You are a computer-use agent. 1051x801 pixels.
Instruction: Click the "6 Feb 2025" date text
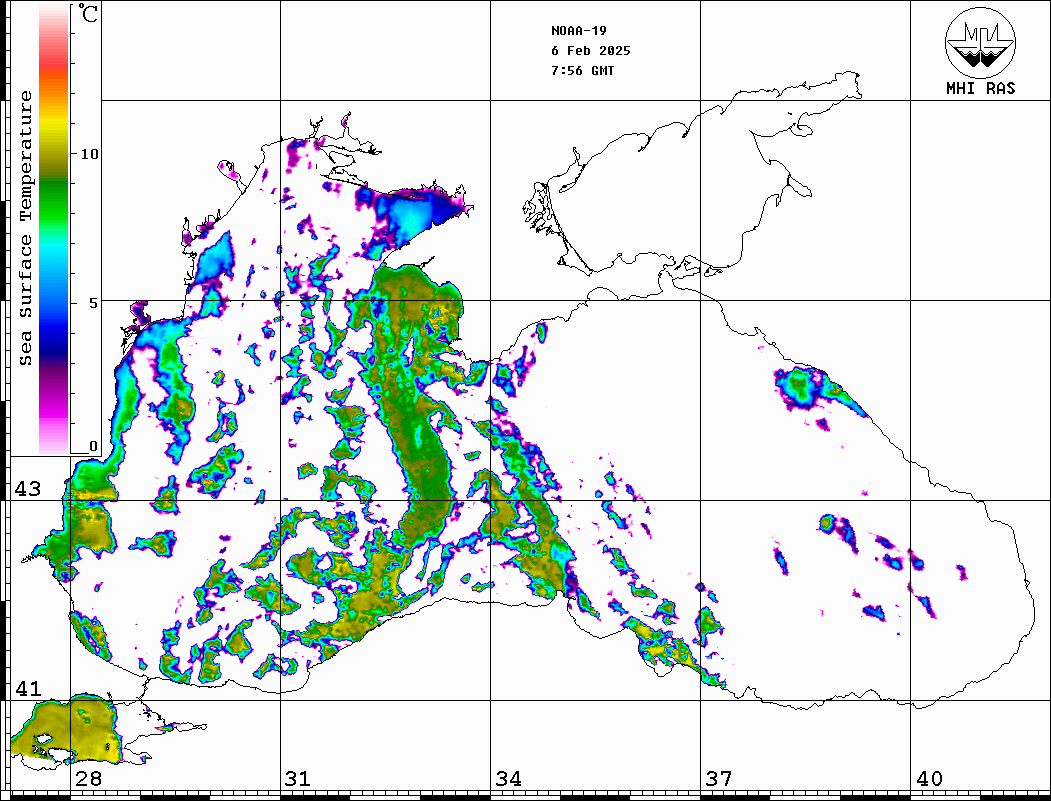(x=591, y=51)
